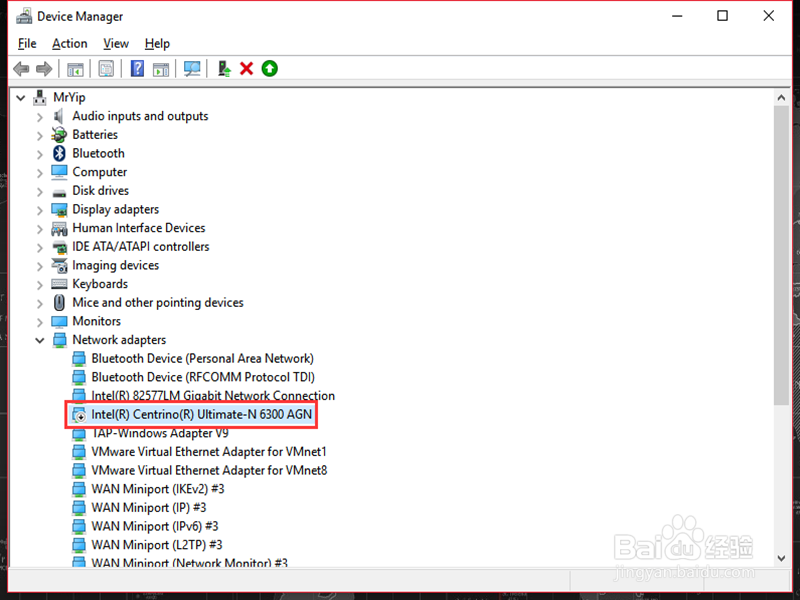800x600 pixels.
Task: Click the Human Interface Devices icon
Action: 59,228
